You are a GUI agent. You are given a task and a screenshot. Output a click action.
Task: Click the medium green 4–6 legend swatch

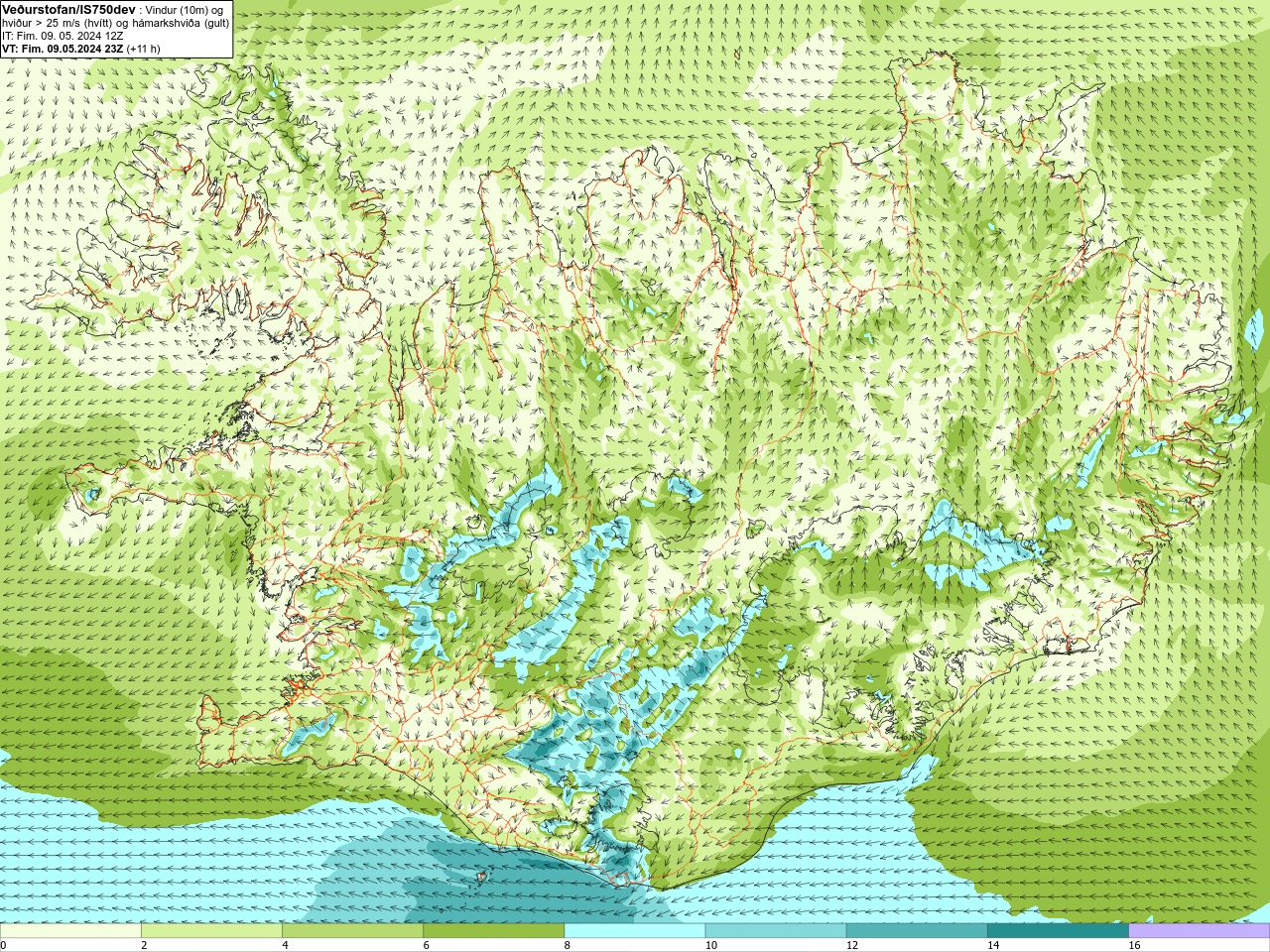pyautogui.click(x=352, y=930)
